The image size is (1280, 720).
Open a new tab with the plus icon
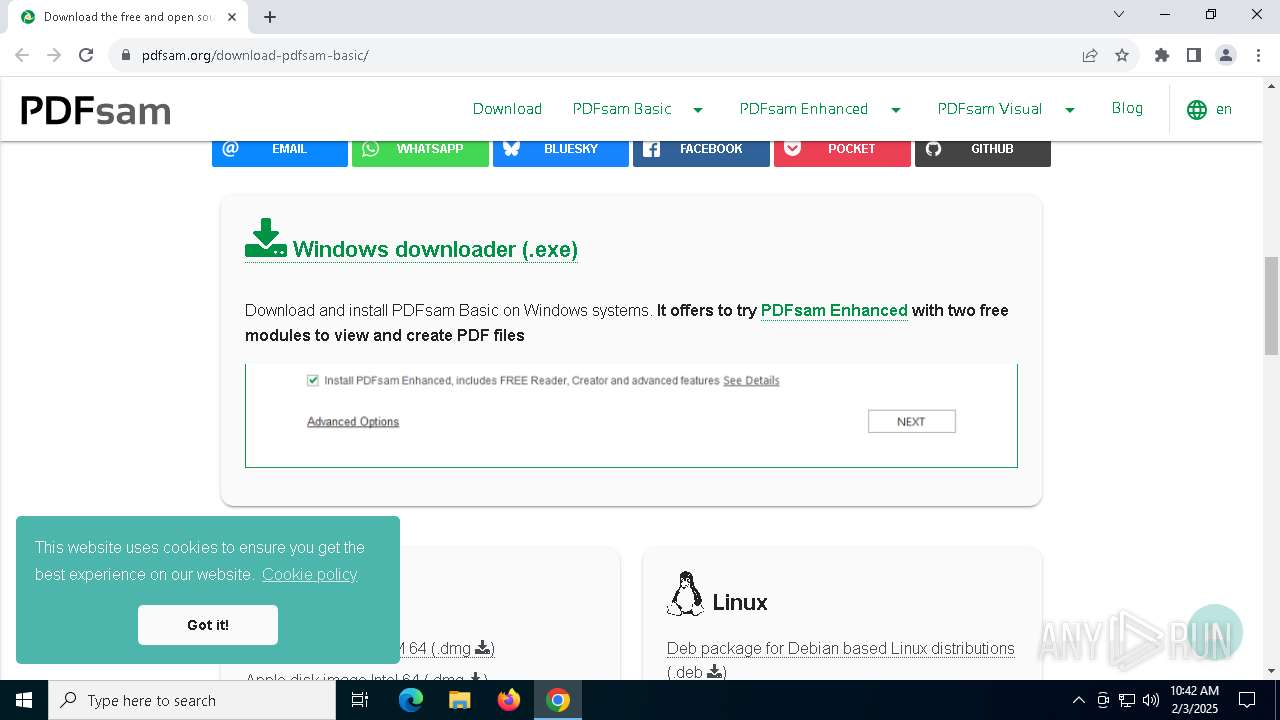(270, 17)
